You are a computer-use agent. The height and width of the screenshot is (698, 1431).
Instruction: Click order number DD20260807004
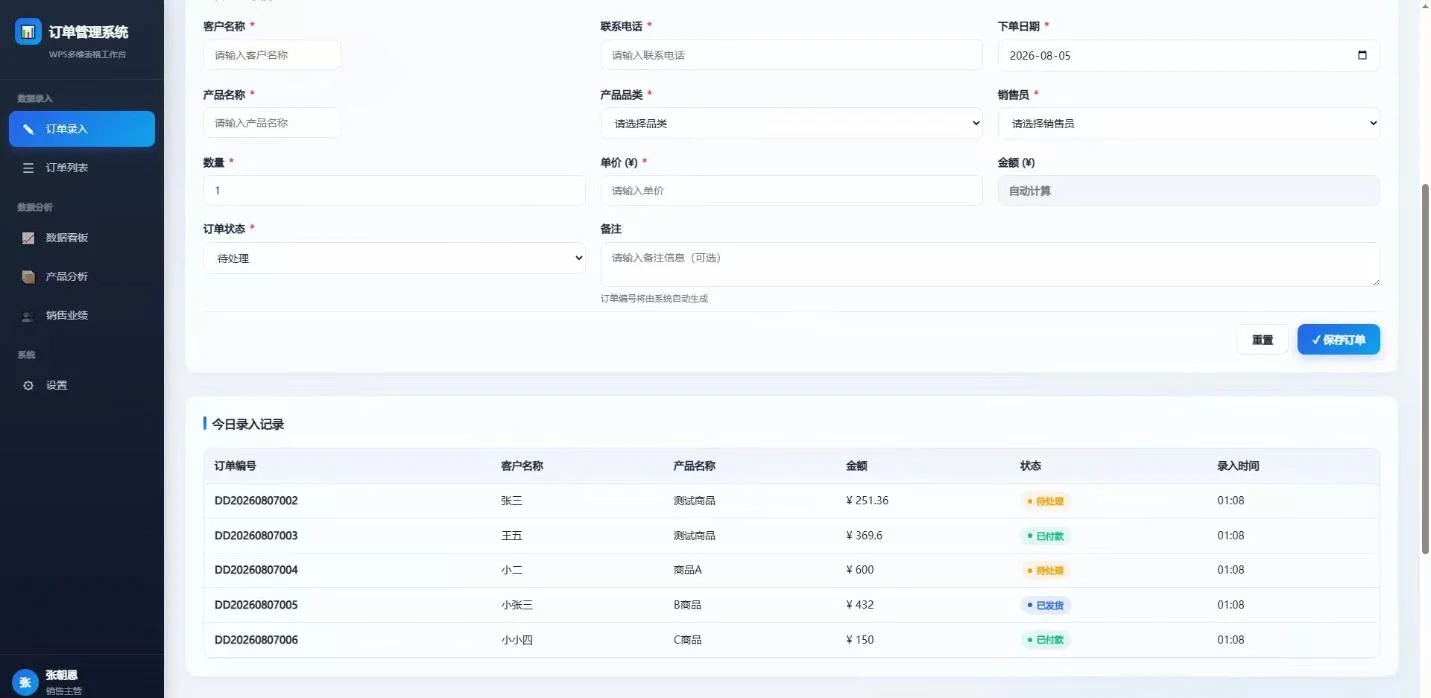pyautogui.click(x=256, y=570)
